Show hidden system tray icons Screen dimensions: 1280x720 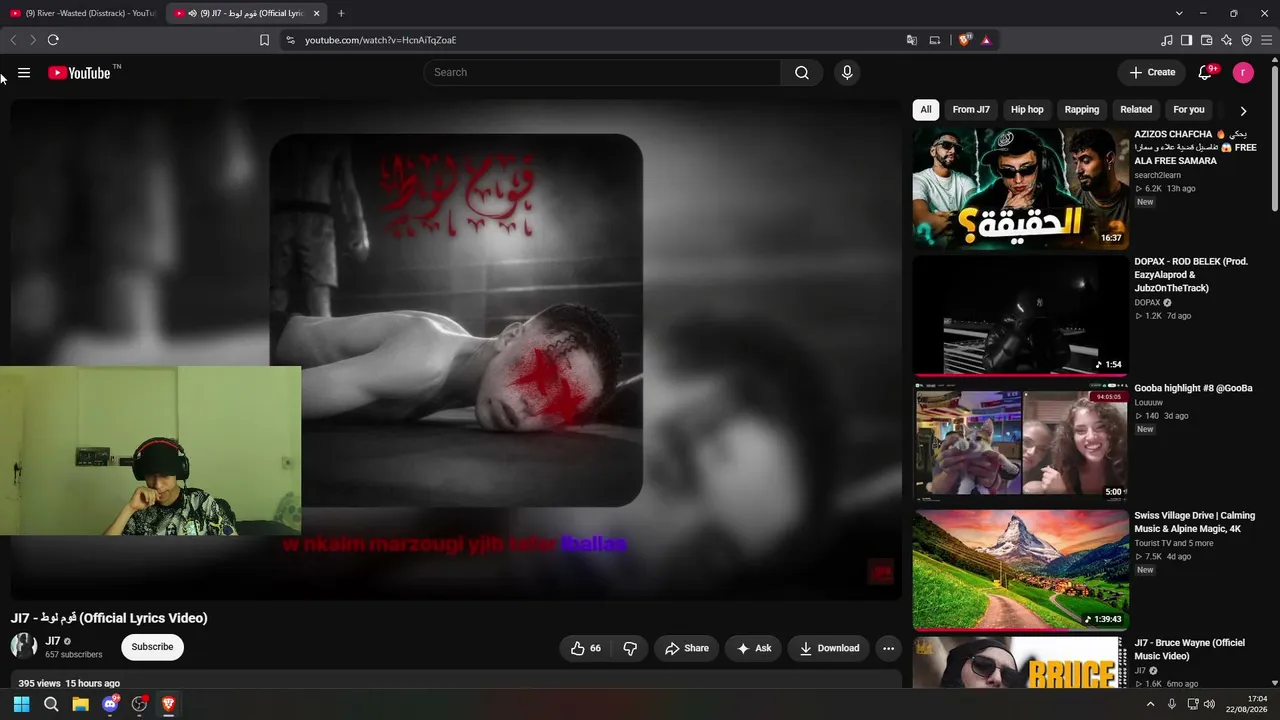pyautogui.click(x=1150, y=704)
